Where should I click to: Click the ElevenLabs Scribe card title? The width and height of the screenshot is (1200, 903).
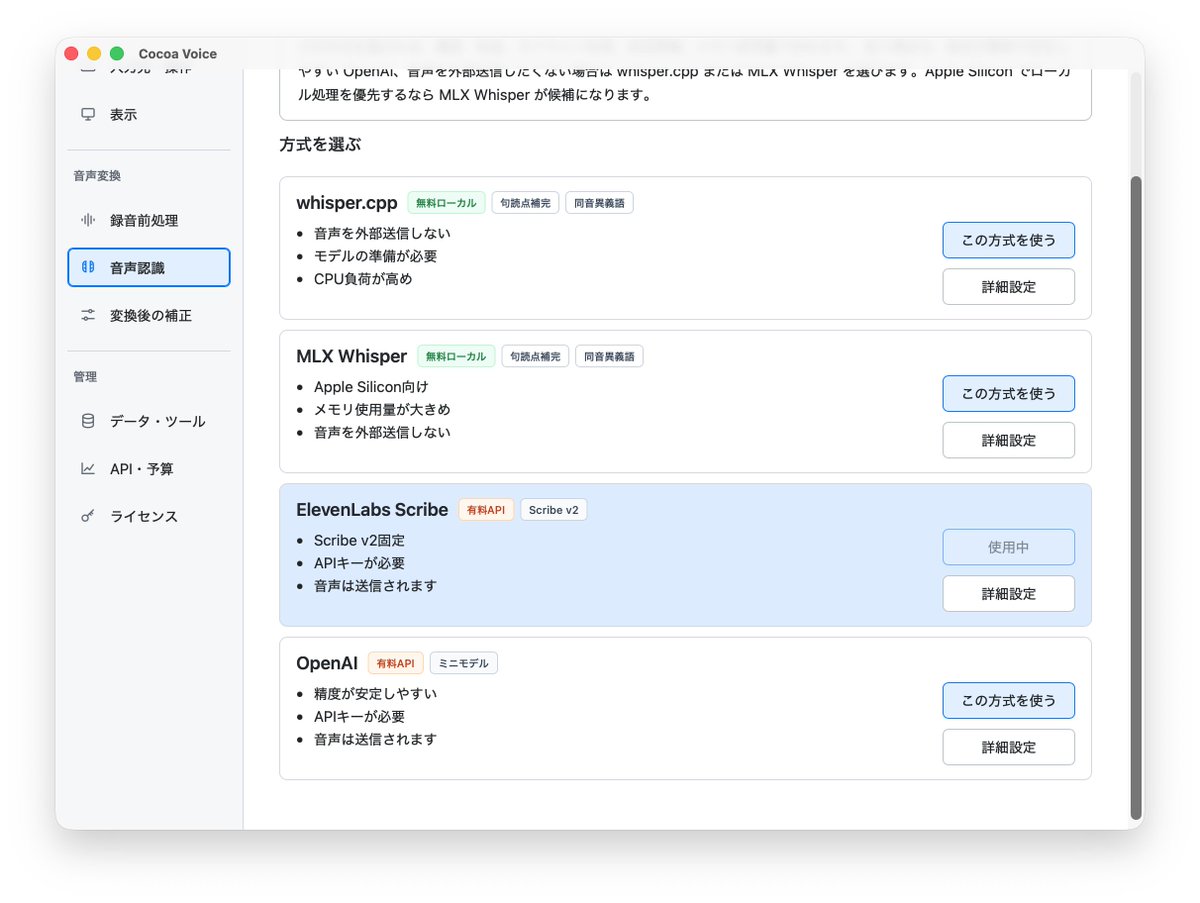pos(372,510)
